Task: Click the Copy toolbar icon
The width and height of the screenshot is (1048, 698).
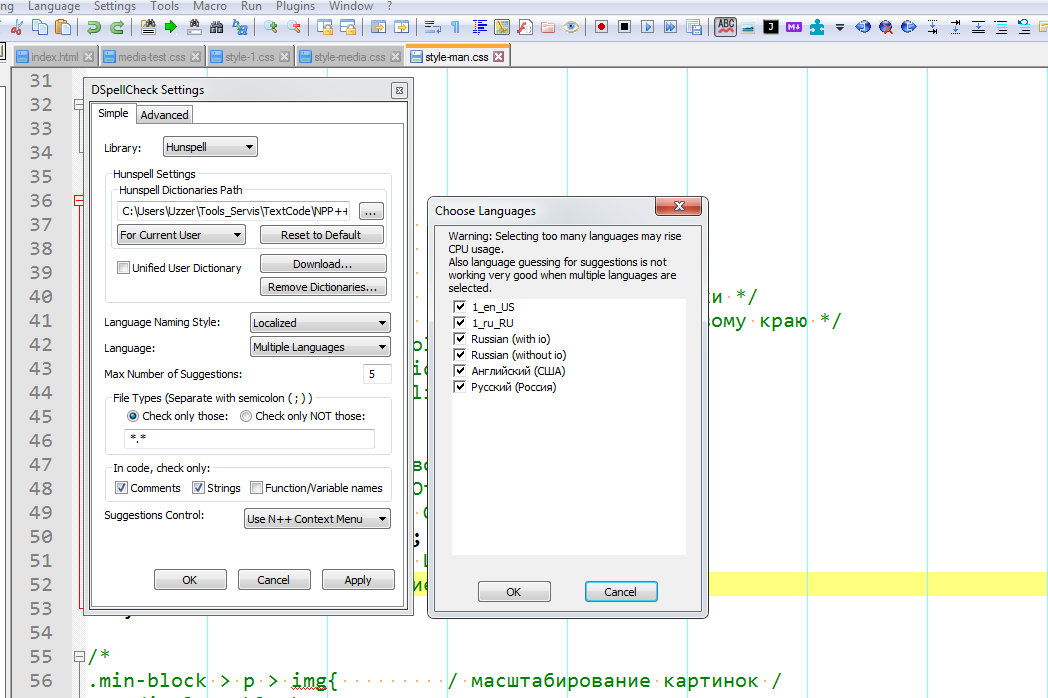Action: tap(40, 27)
